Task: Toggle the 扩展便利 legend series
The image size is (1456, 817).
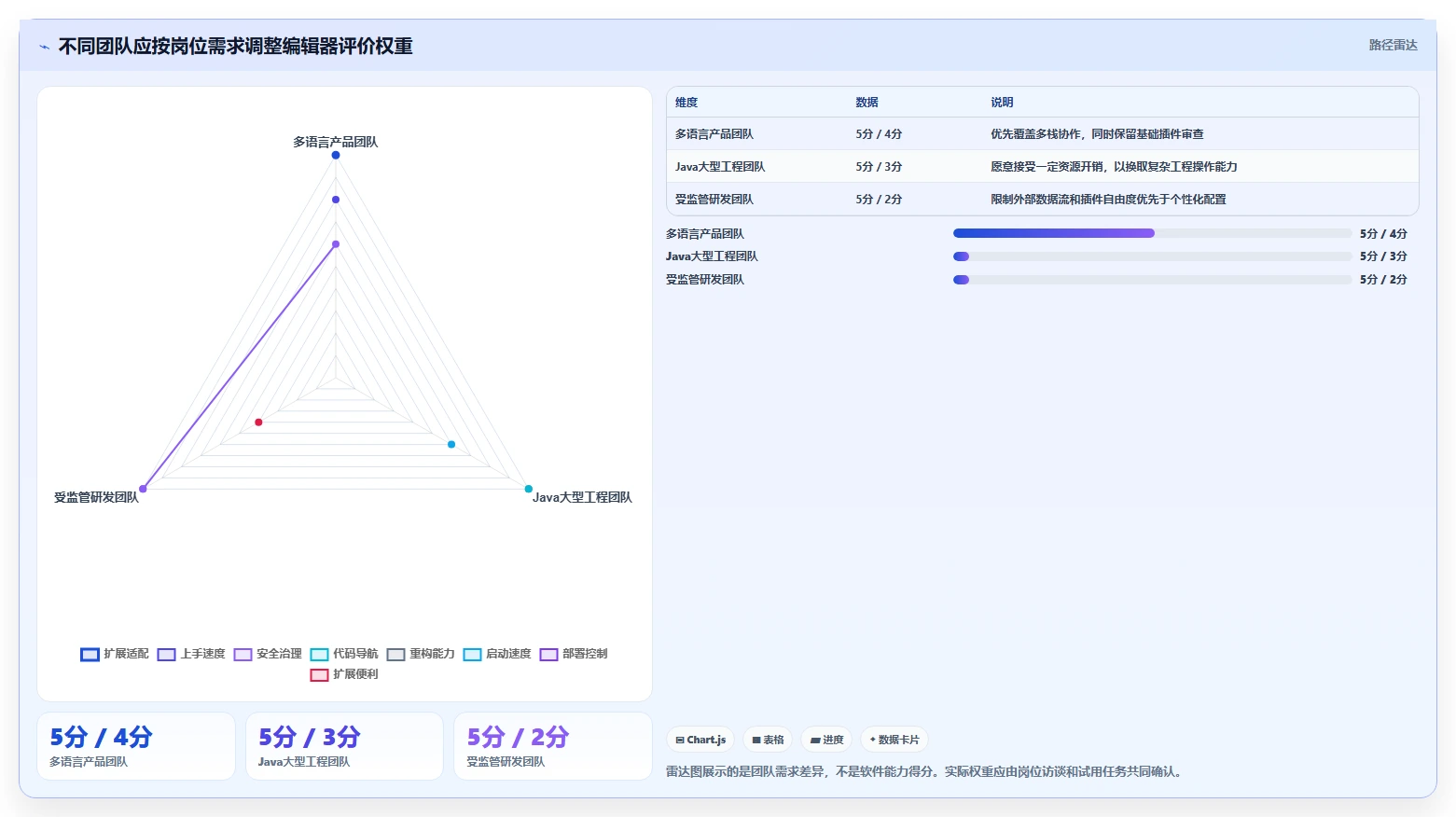Action: 344,674
